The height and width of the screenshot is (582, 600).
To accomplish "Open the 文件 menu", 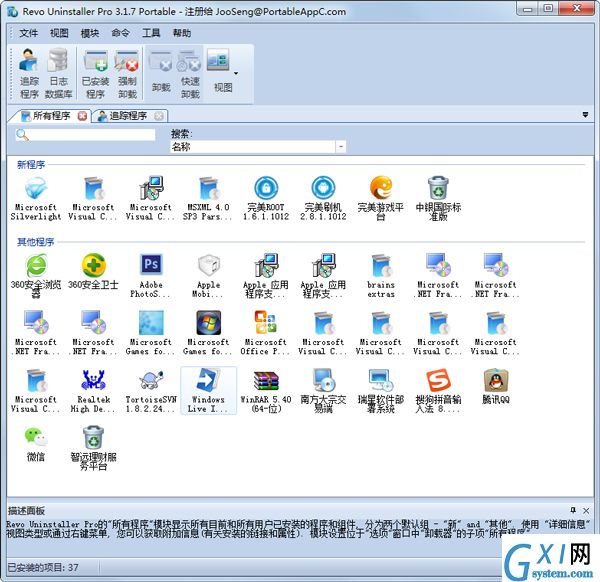I will coord(28,33).
